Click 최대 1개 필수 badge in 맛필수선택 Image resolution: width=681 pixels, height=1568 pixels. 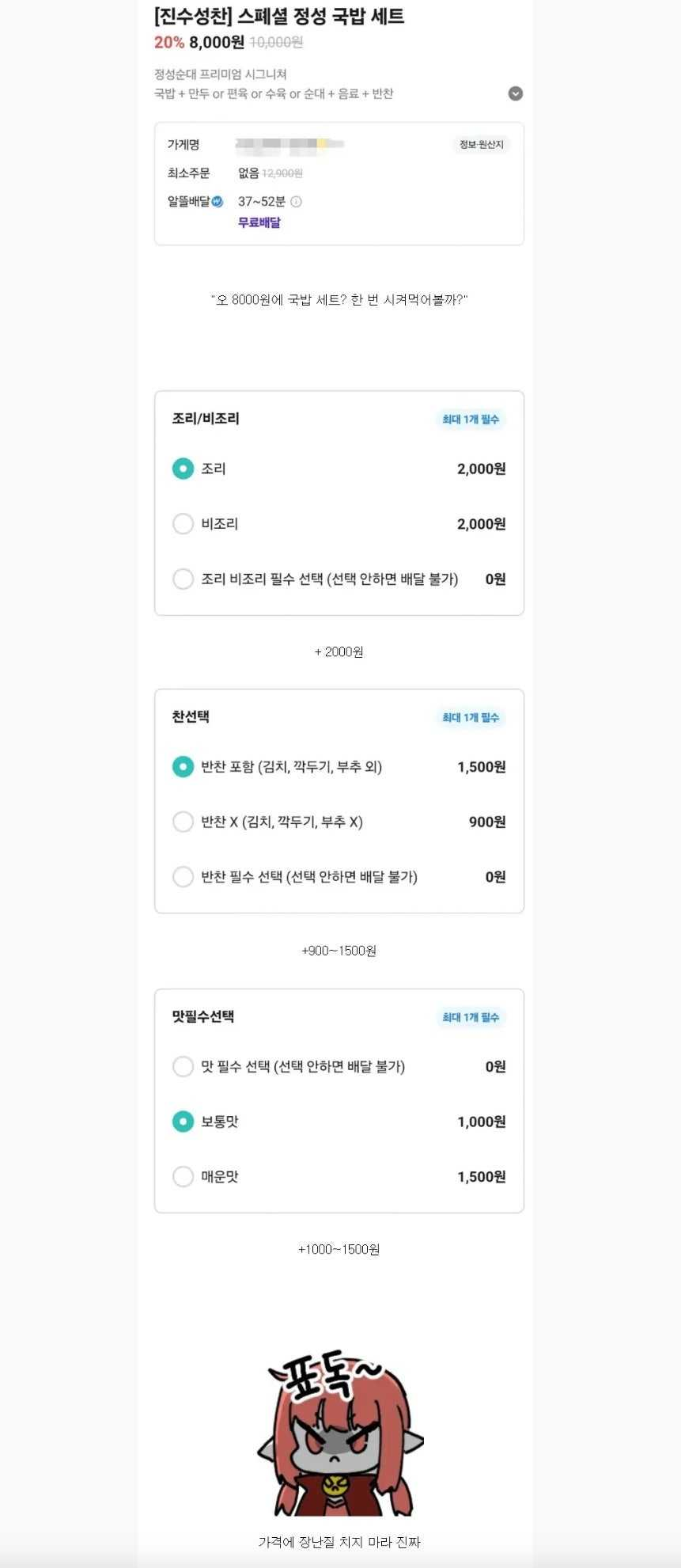point(471,1017)
